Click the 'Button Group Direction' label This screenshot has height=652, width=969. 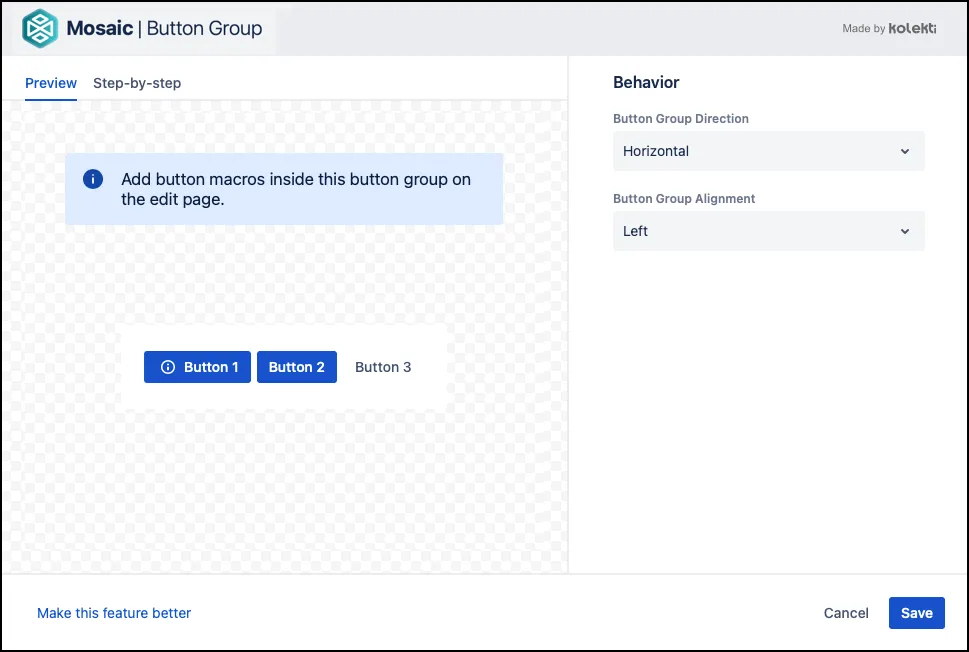coord(680,119)
